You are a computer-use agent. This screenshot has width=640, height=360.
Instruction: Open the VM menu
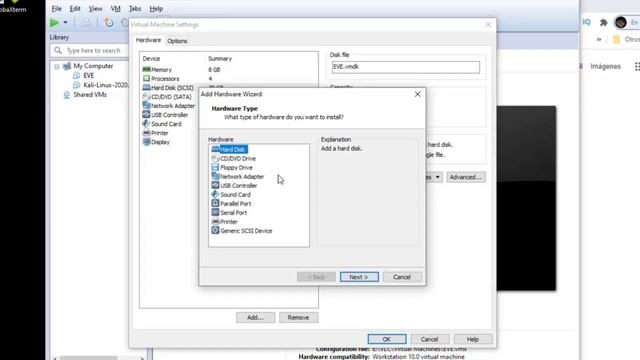click(116, 9)
